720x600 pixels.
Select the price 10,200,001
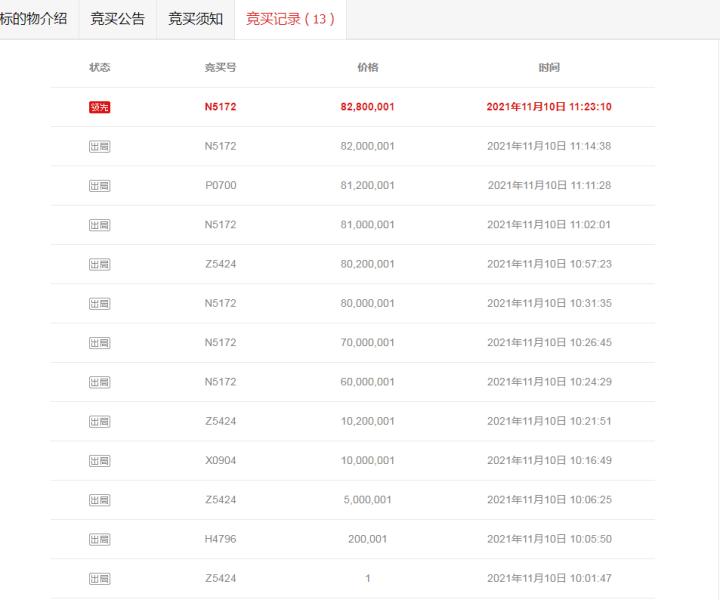pyautogui.click(x=367, y=421)
